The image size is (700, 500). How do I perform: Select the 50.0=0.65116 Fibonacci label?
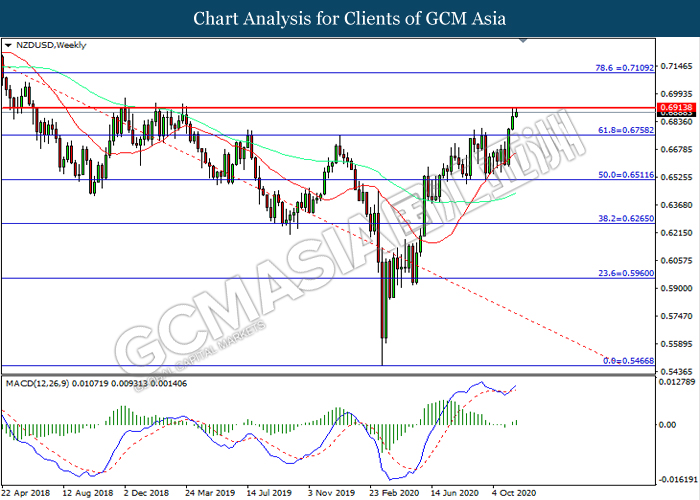click(626, 175)
